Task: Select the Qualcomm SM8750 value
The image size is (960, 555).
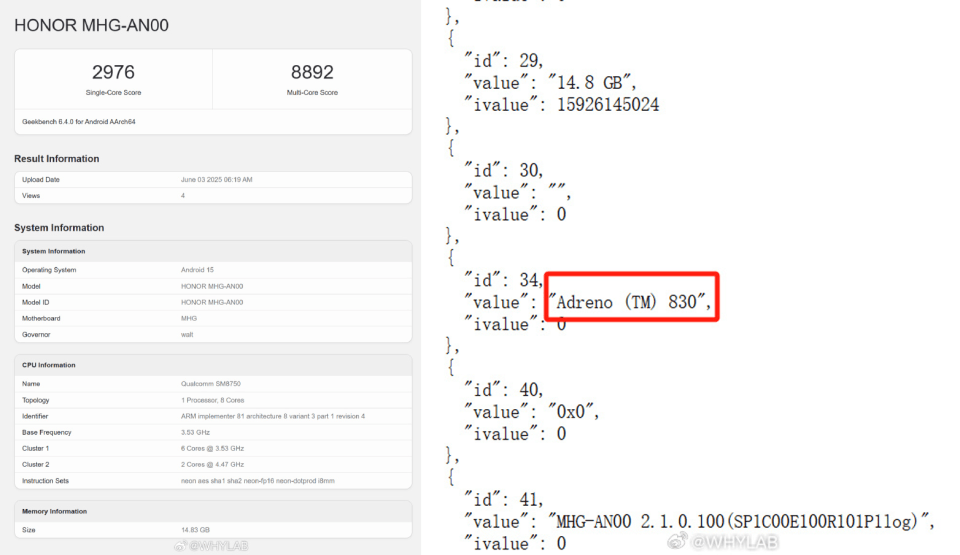Action: [x=211, y=383]
